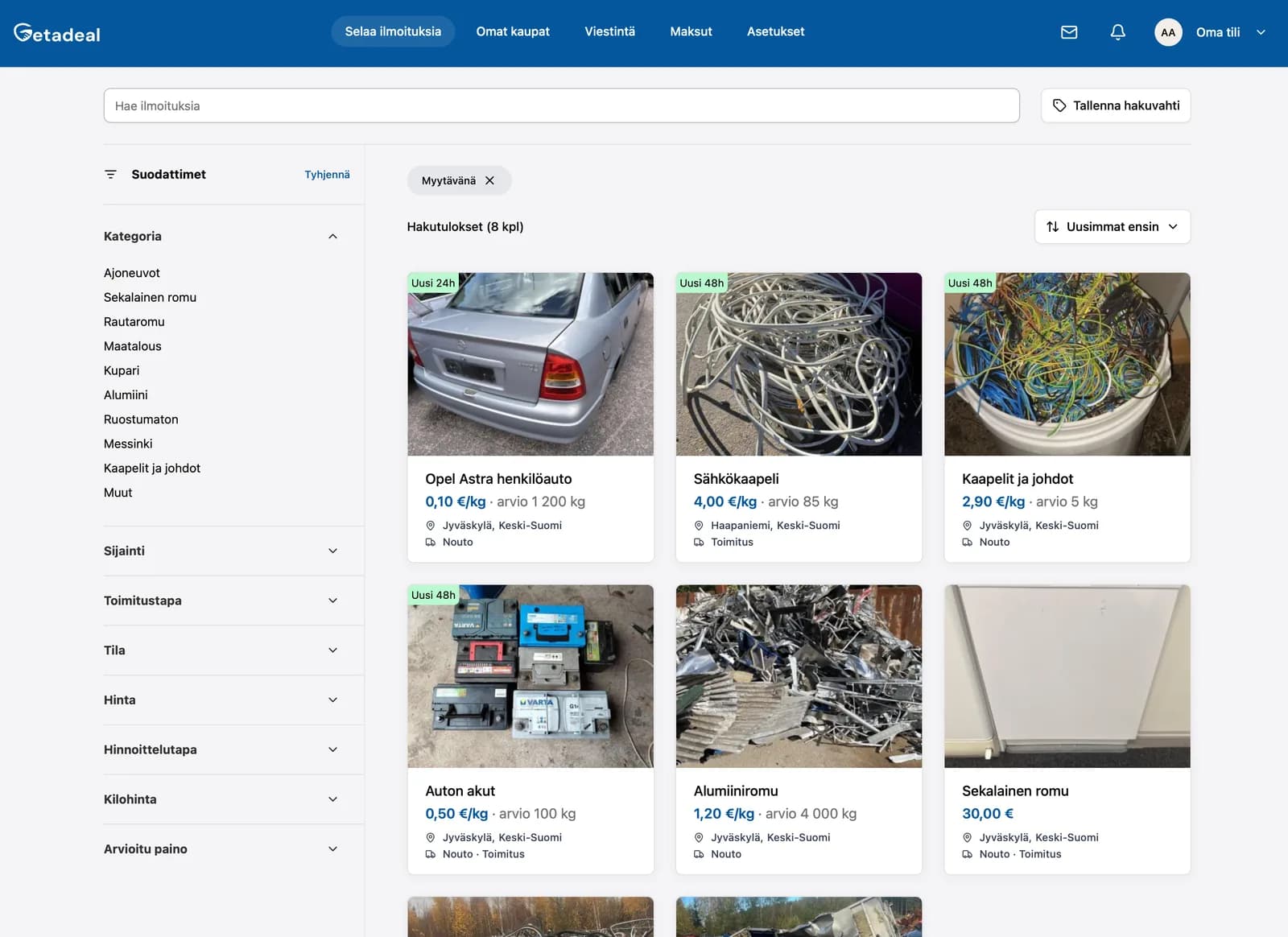1288x937 pixels.
Task: Click Tyhjennä to clear filters
Action: pos(327,175)
